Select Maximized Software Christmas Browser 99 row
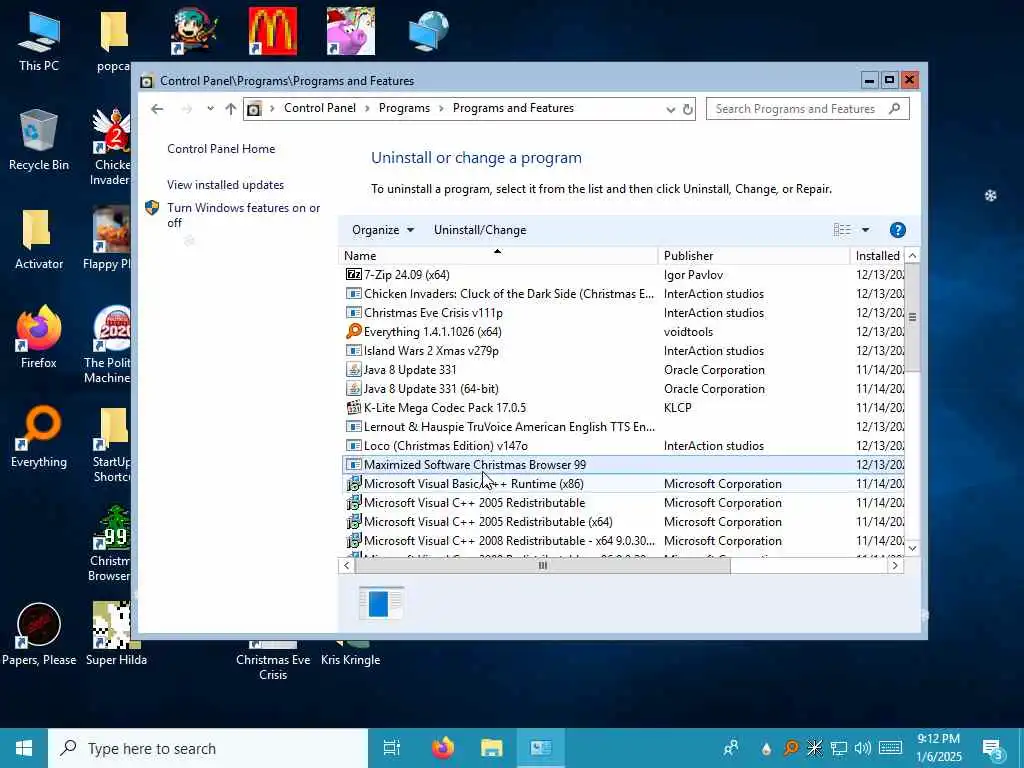1024x768 pixels. click(624, 464)
